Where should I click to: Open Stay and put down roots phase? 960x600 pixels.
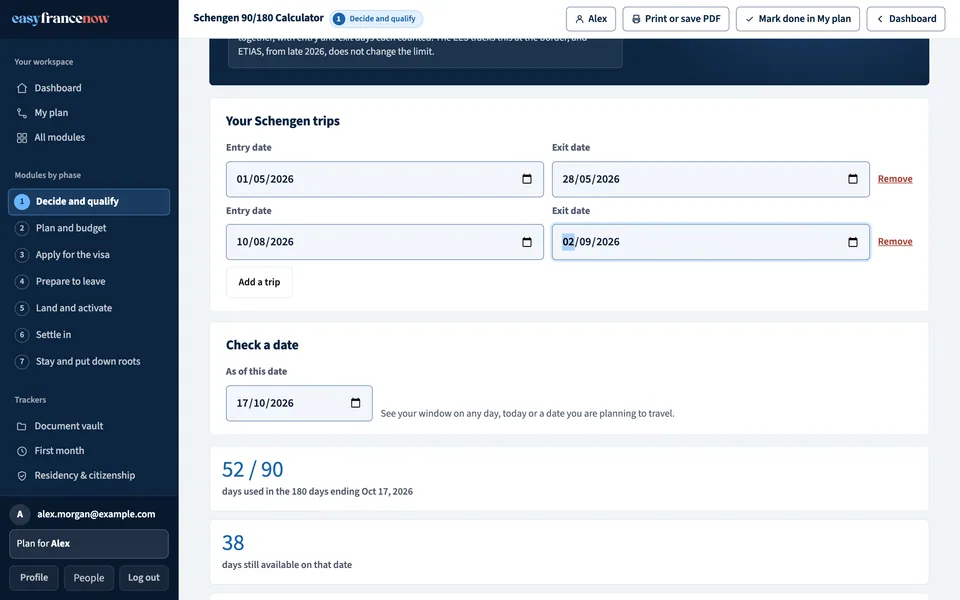[x=89, y=361]
